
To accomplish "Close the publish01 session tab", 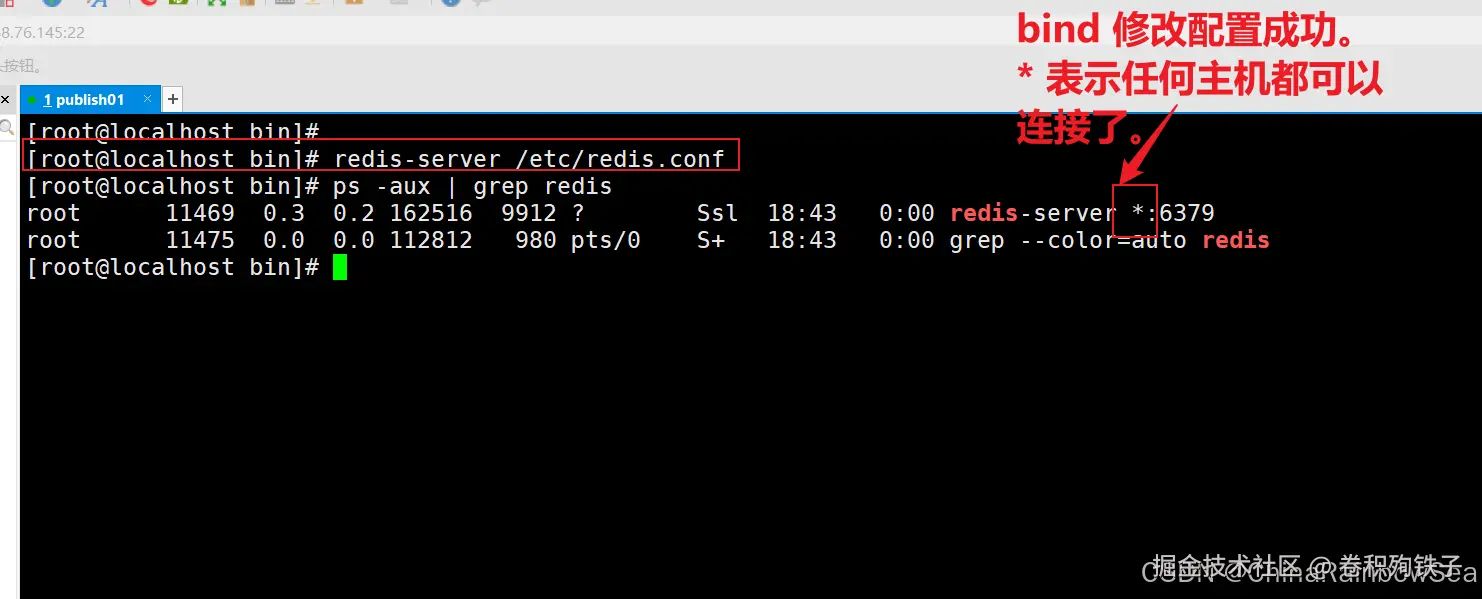I will coord(148,99).
